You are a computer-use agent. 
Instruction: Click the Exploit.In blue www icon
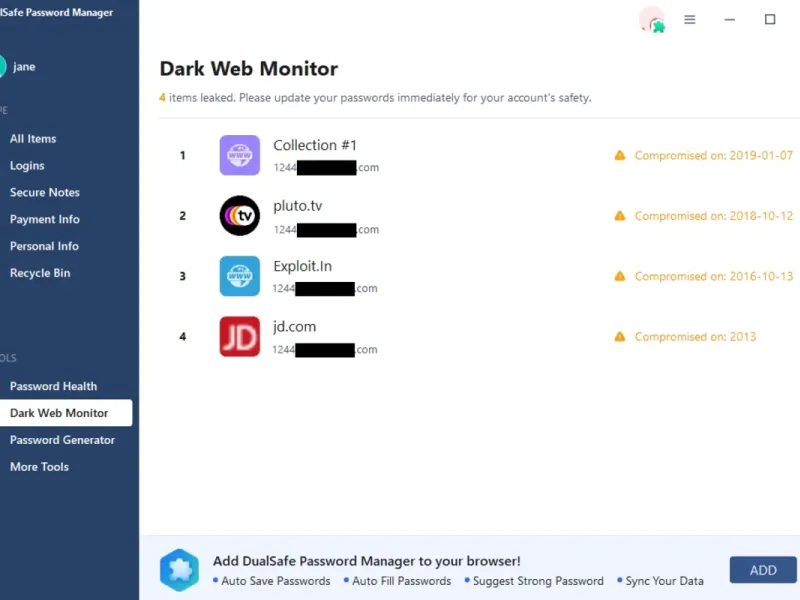(240, 276)
